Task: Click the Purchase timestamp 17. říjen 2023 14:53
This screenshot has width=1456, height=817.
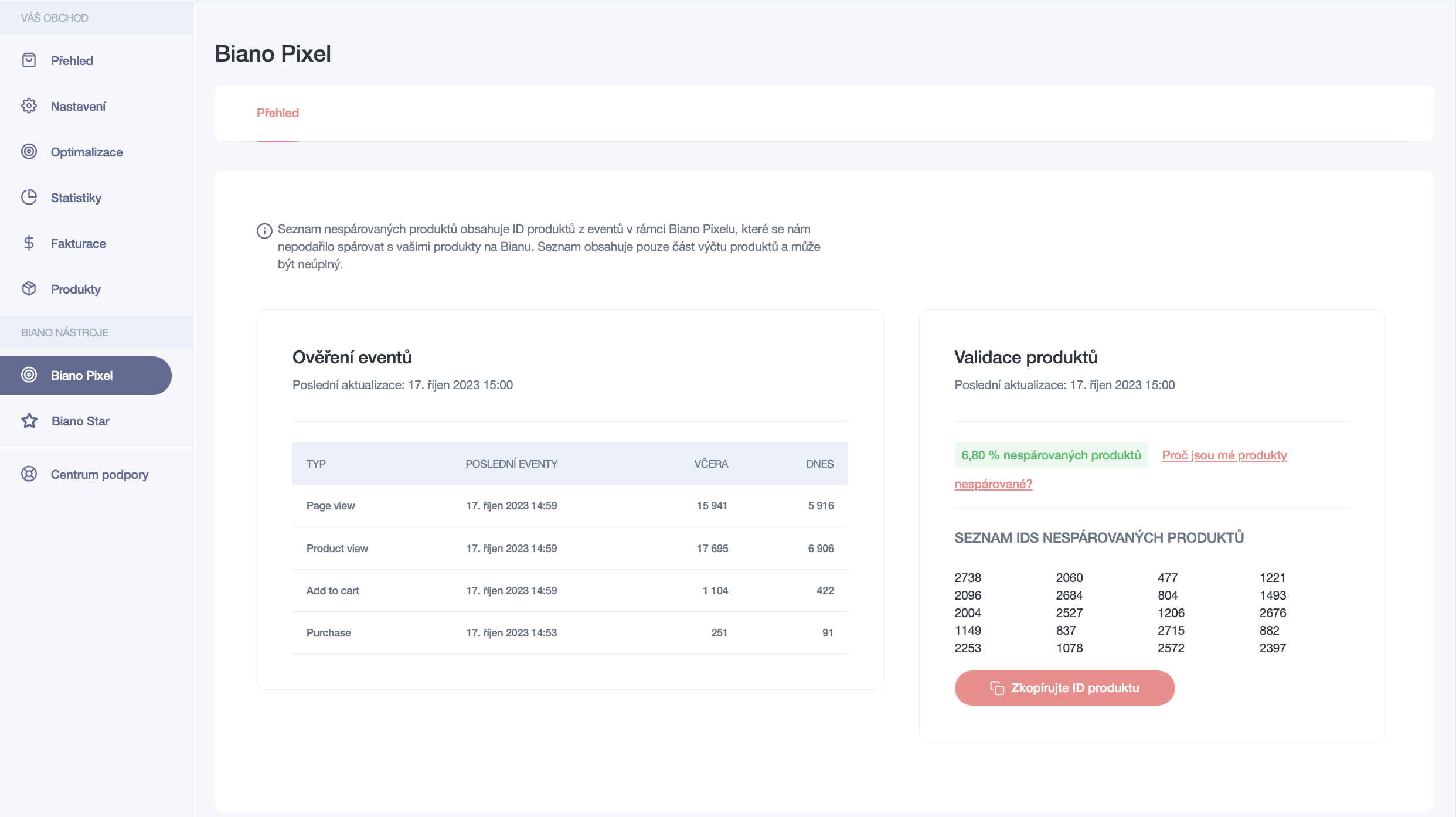Action: [511, 633]
